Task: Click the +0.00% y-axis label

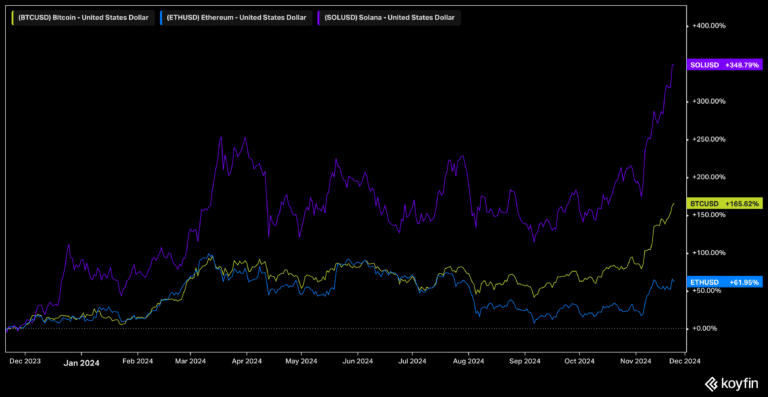Action: click(x=706, y=328)
